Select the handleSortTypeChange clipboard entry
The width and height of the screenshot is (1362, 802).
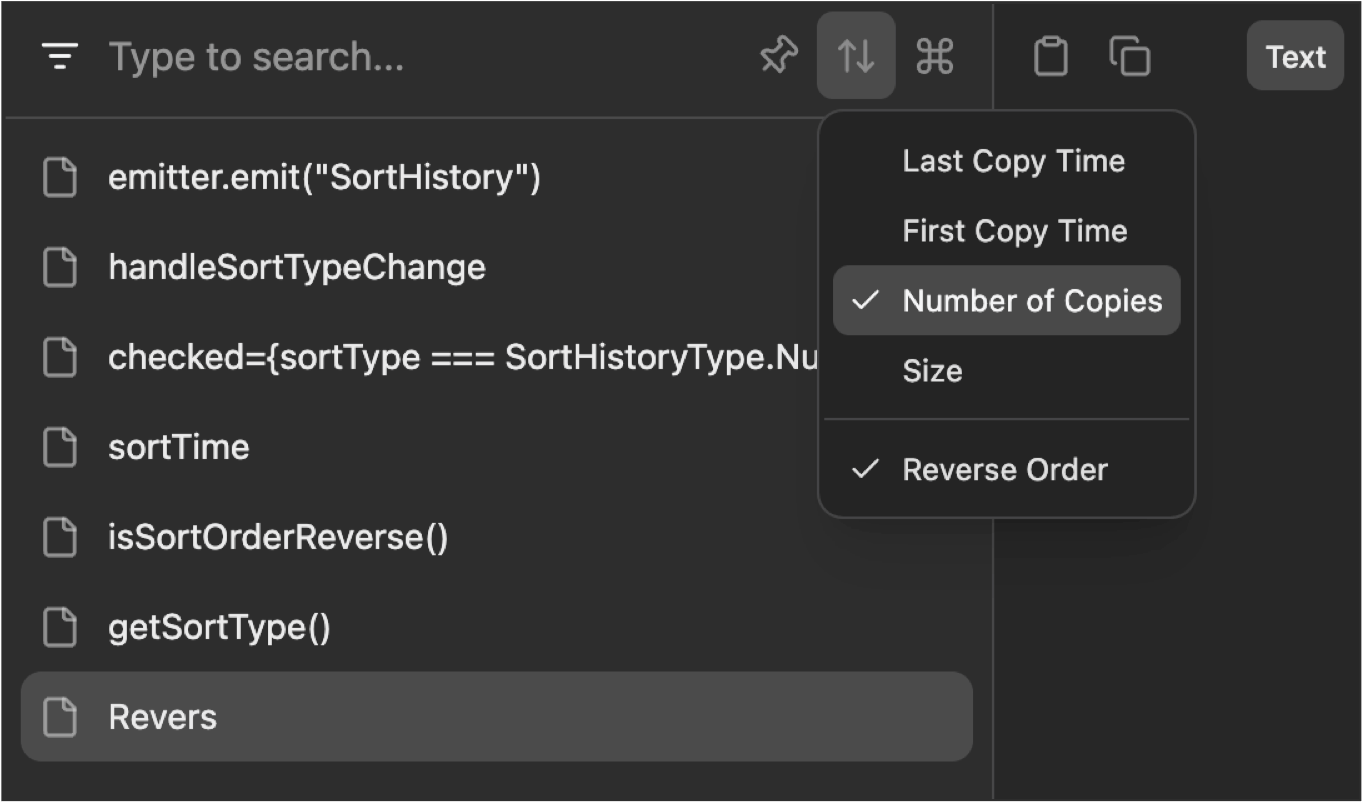pos(296,267)
